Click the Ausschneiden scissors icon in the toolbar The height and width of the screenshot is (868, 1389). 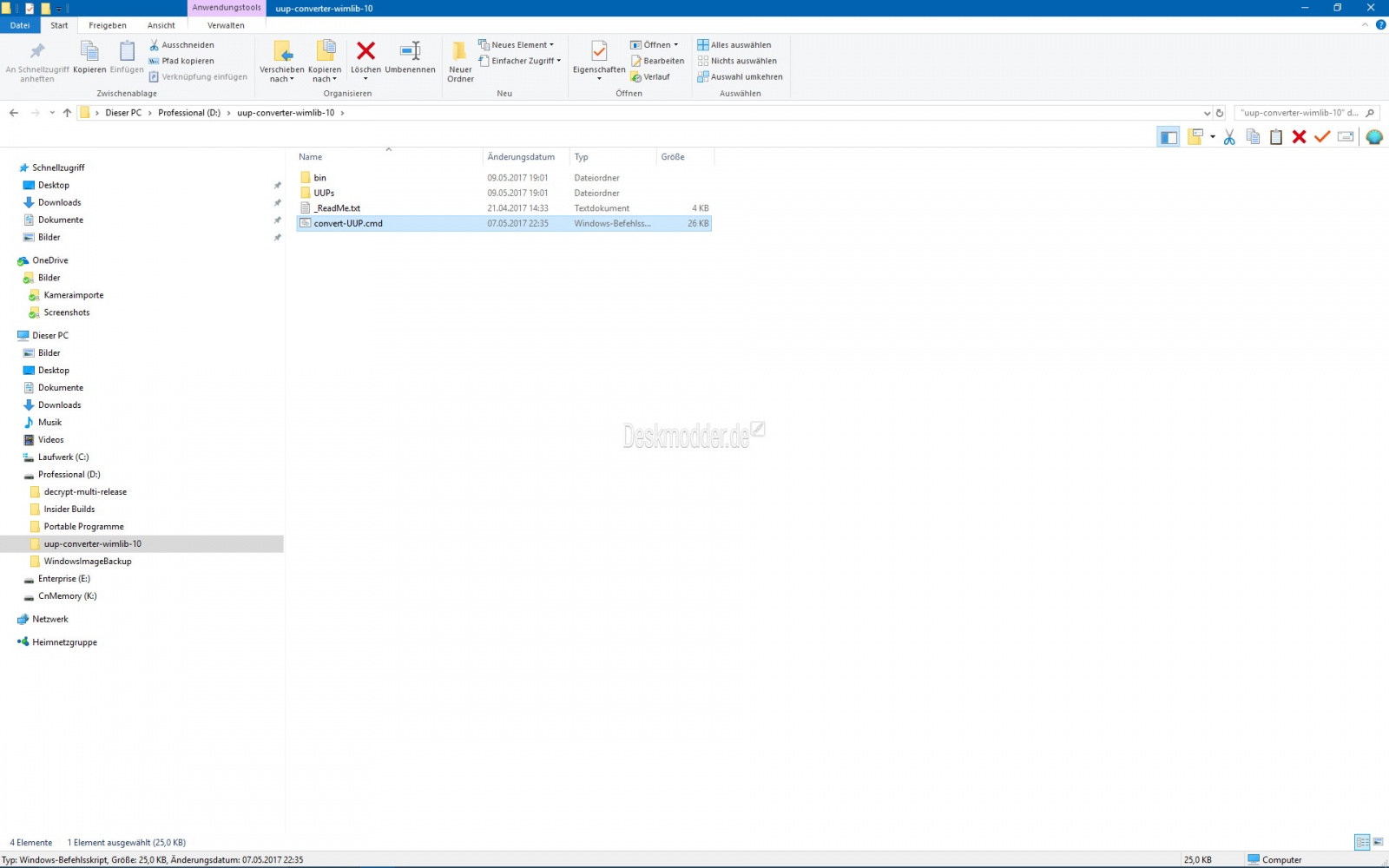(1228, 136)
